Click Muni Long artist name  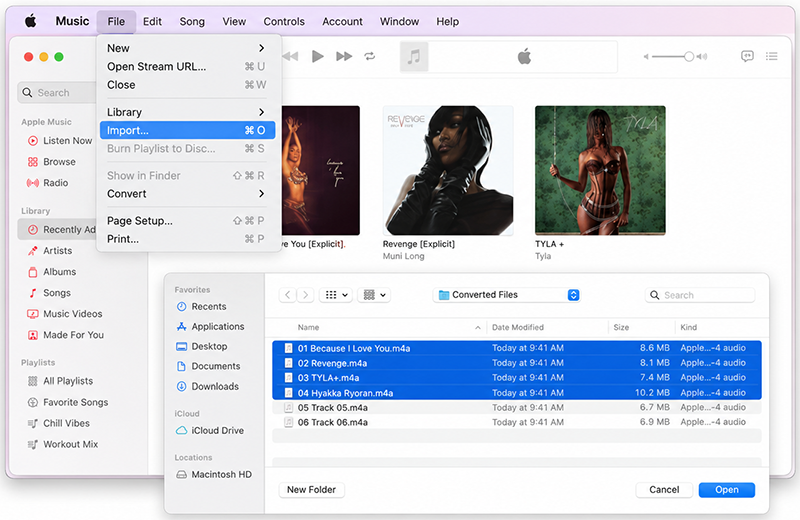point(404,256)
